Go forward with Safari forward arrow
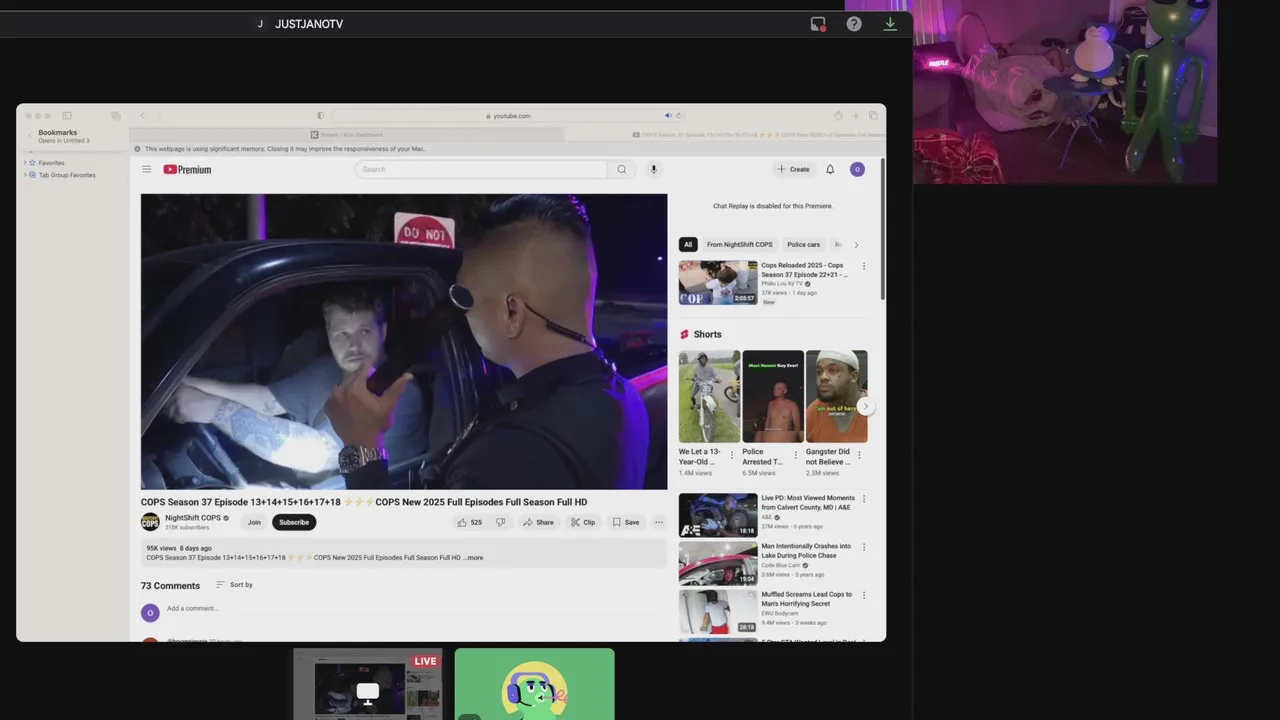 click(161, 116)
